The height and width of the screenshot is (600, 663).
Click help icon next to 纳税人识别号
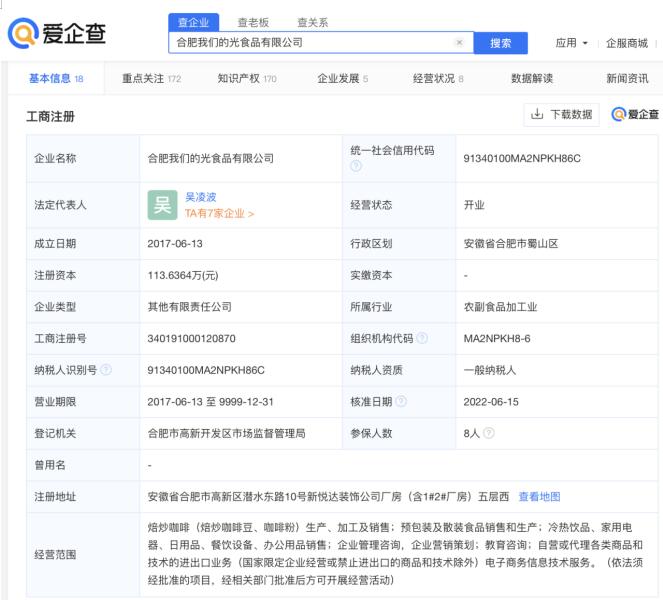(106, 370)
